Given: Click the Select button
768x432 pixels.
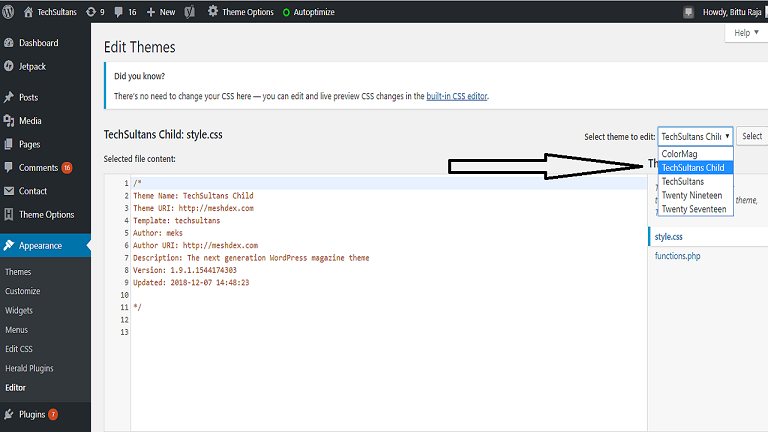Looking at the screenshot, I should (752, 136).
